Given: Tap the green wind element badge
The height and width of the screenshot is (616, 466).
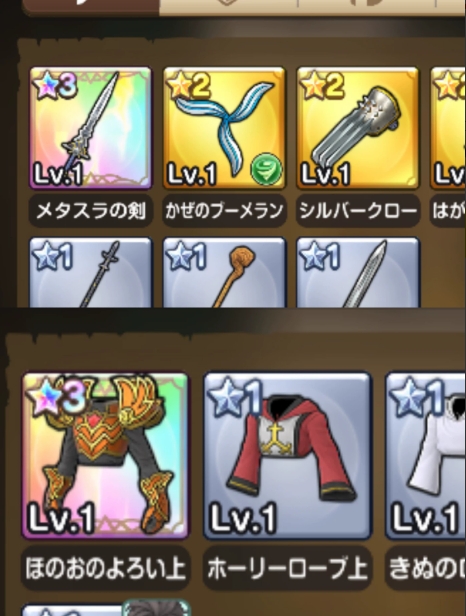Looking at the screenshot, I should (x=266, y=169).
